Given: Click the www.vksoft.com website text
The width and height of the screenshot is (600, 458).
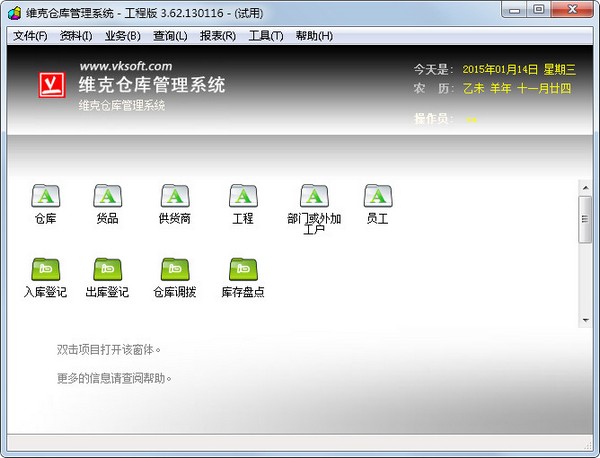Looking at the screenshot, I should pyautogui.click(x=126, y=66).
